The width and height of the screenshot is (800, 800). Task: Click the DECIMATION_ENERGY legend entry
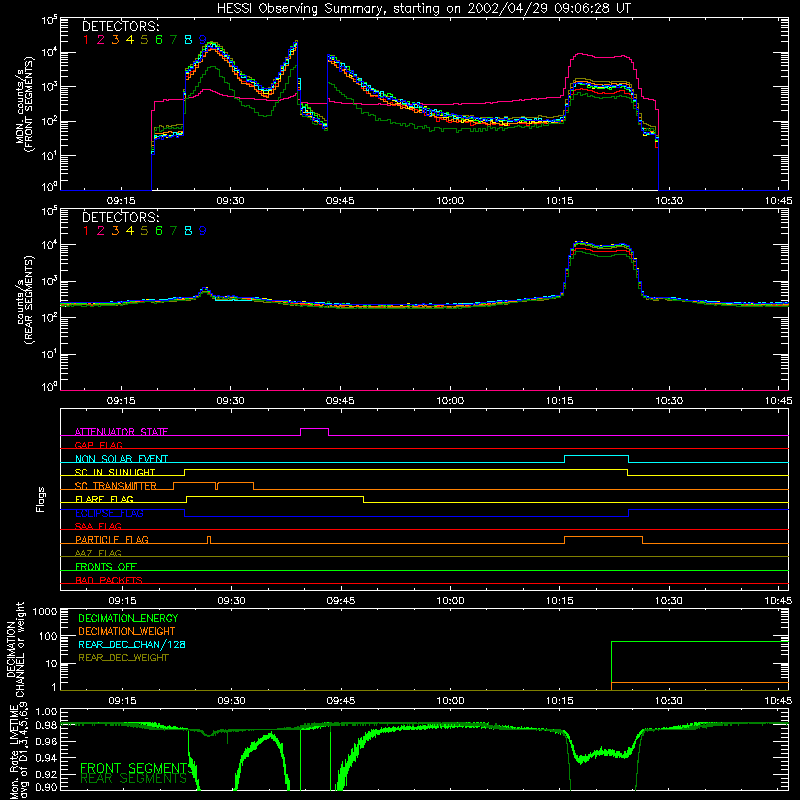click(128, 618)
